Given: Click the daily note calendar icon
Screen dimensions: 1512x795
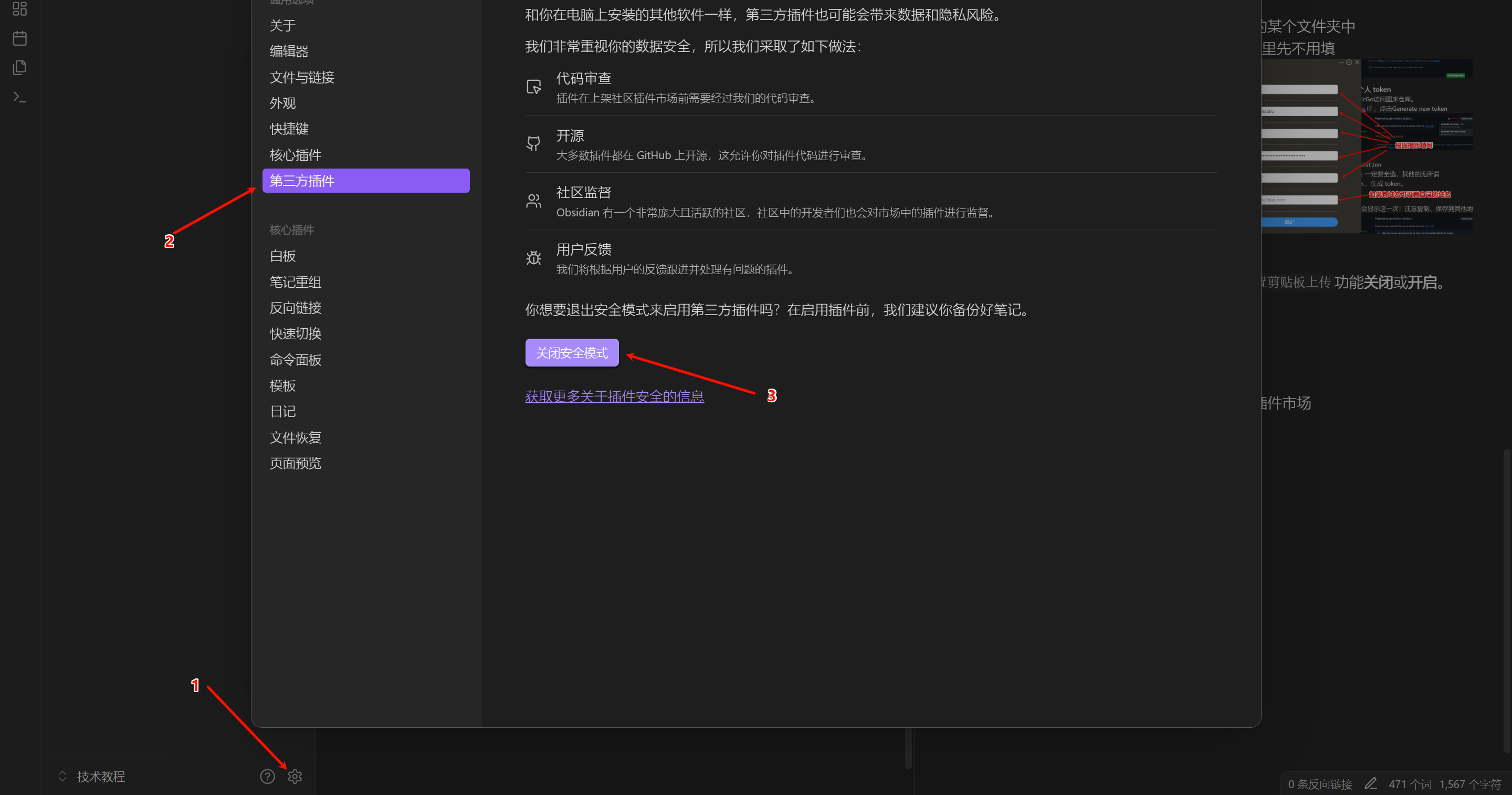Looking at the screenshot, I should (x=20, y=39).
